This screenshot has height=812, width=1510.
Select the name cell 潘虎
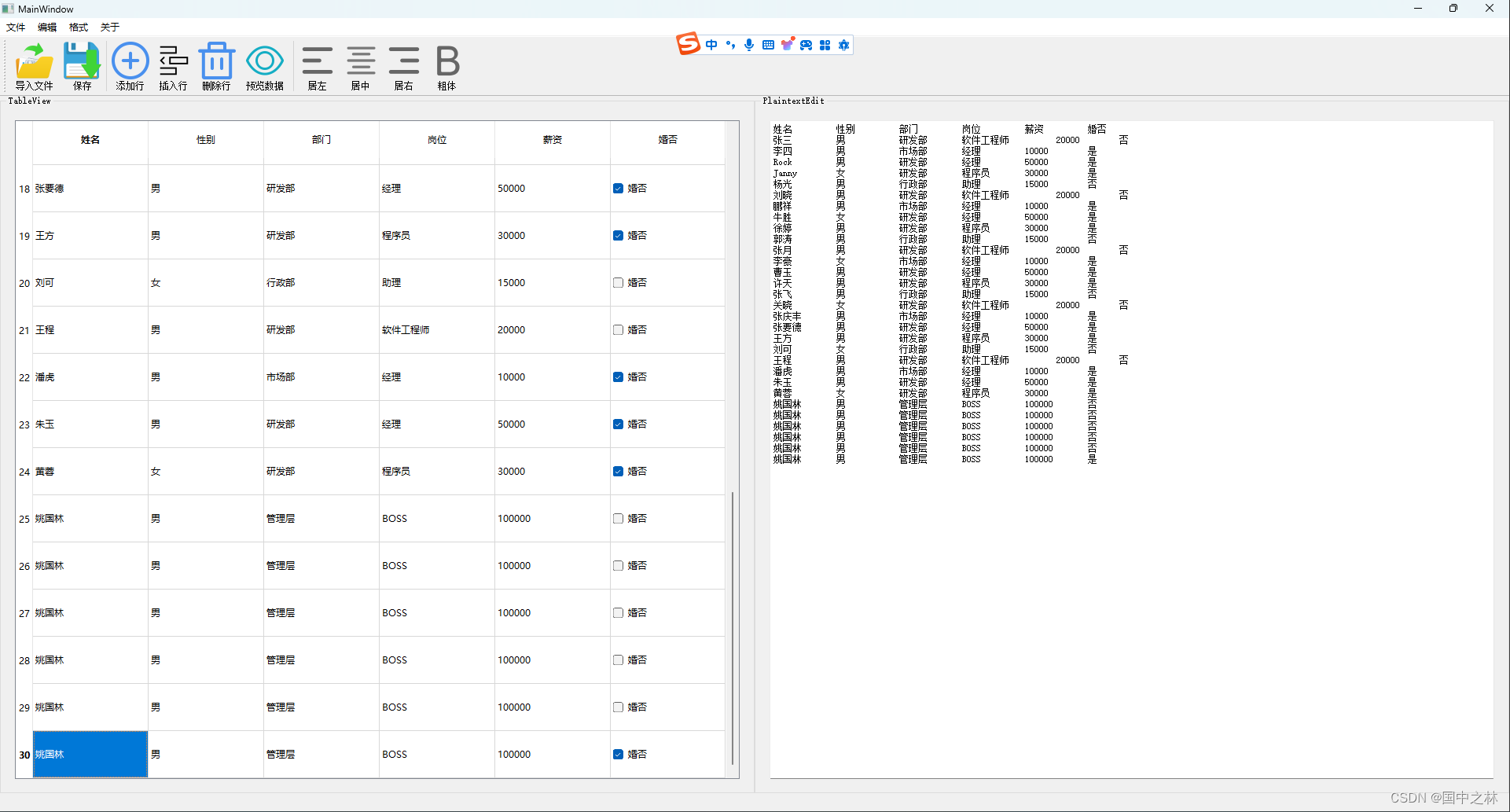tap(90, 377)
